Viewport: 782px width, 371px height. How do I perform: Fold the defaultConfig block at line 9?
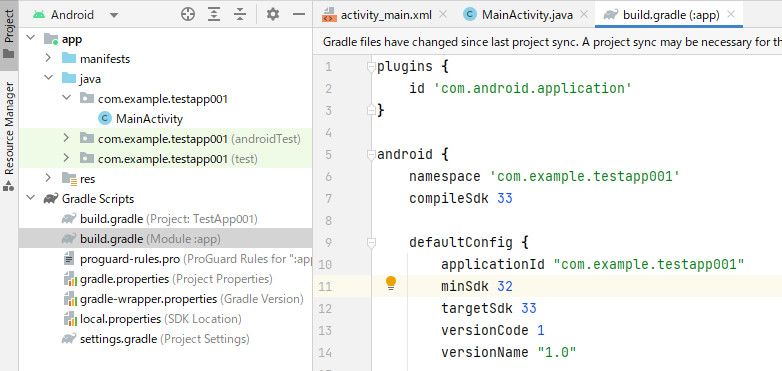(371, 243)
